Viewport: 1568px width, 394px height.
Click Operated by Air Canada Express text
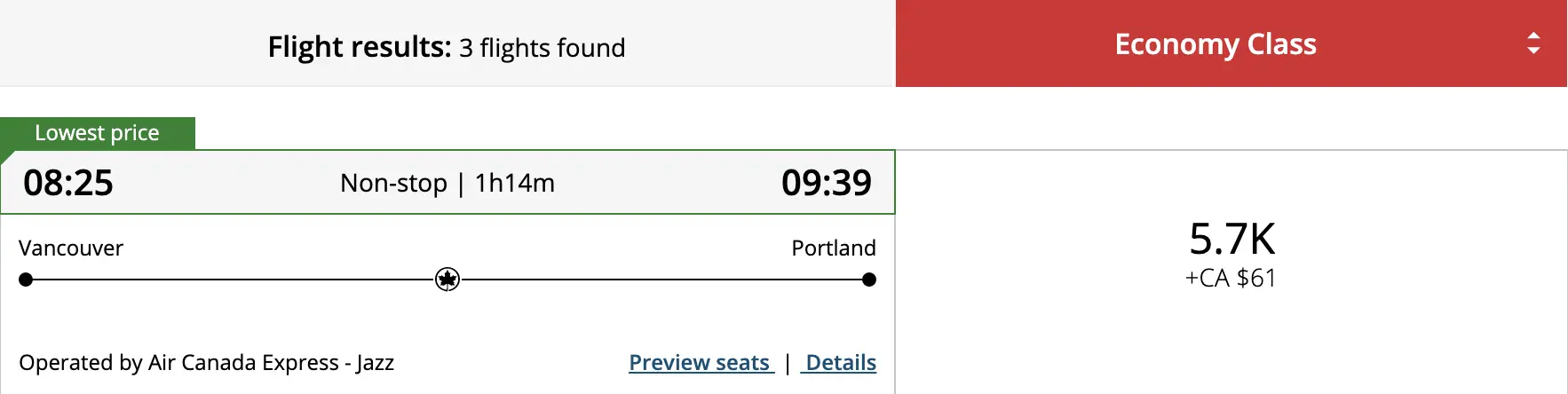coord(206,362)
